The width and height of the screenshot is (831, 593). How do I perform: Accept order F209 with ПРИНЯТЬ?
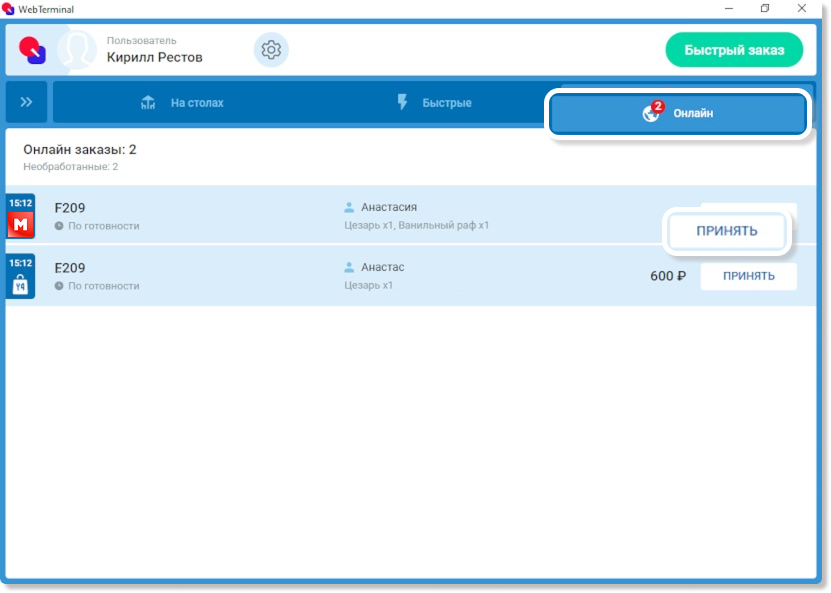tap(727, 231)
